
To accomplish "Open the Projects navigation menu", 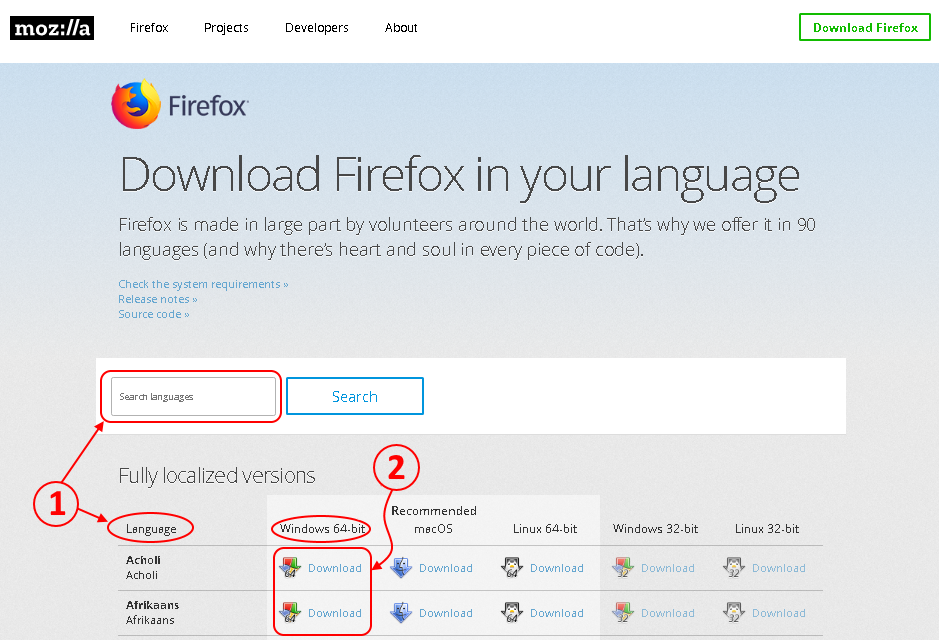I will pyautogui.click(x=226, y=28).
